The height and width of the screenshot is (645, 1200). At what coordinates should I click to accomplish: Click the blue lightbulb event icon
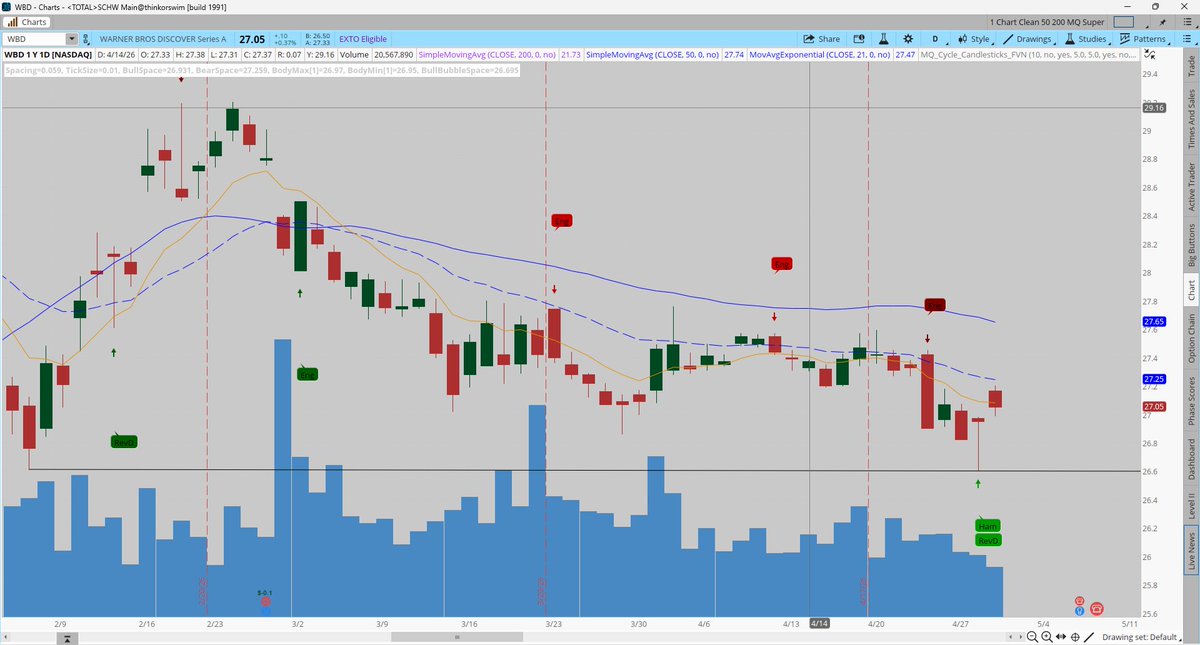(x=1080, y=609)
